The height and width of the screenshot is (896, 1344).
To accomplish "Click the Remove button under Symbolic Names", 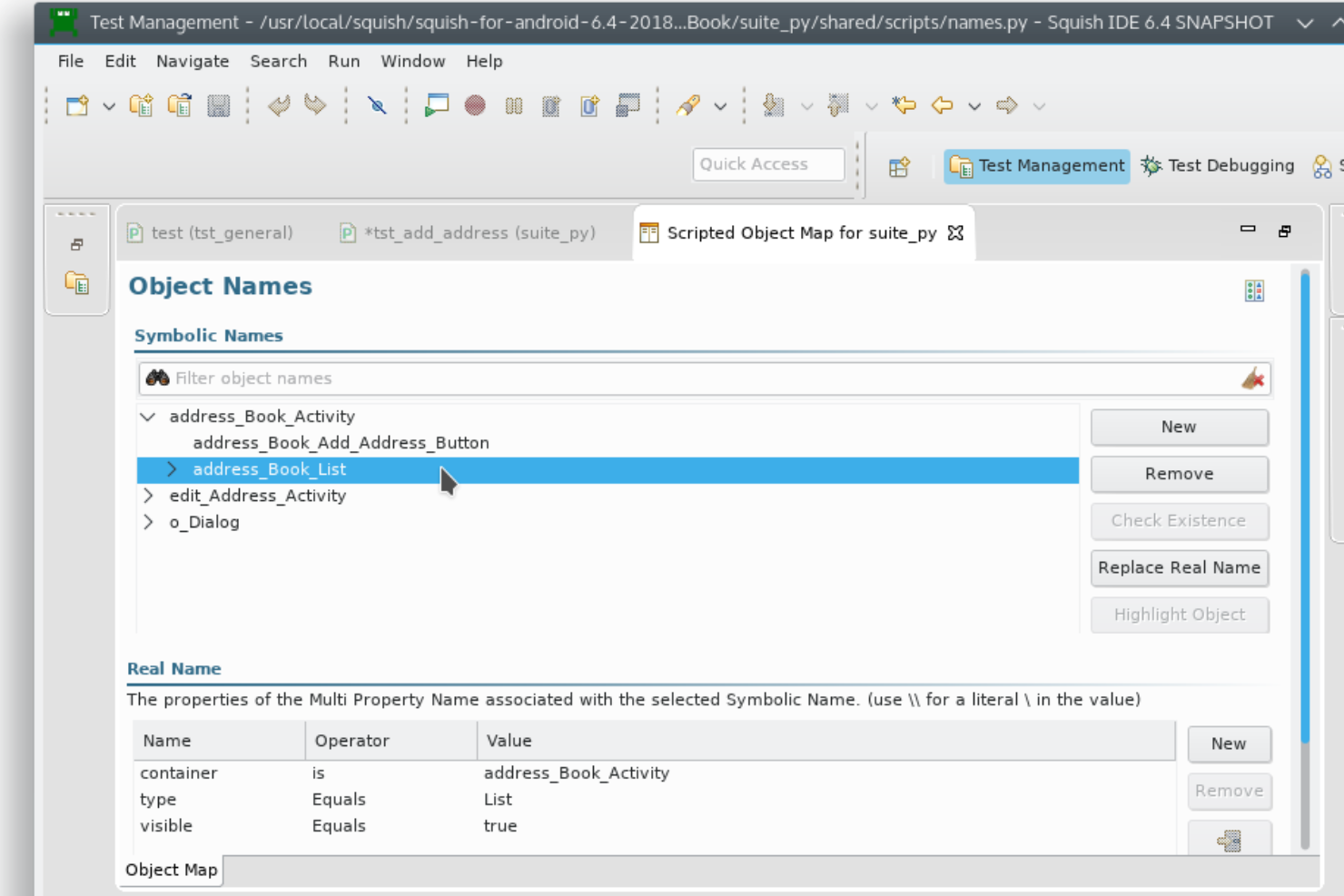I will pyautogui.click(x=1180, y=474).
